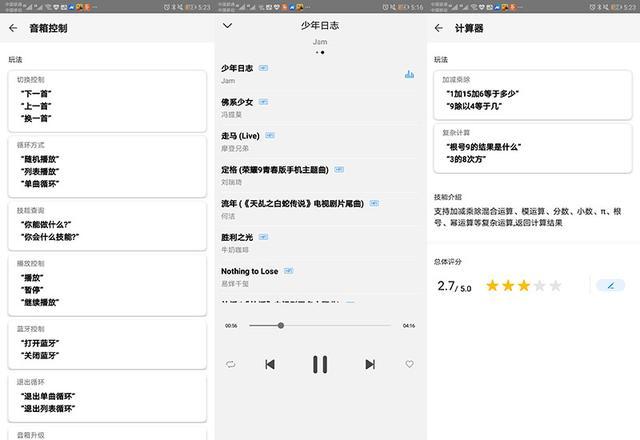The image size is (640, 440).
Task: Favorite the song with the heart icon
Action: coord(409,364)
